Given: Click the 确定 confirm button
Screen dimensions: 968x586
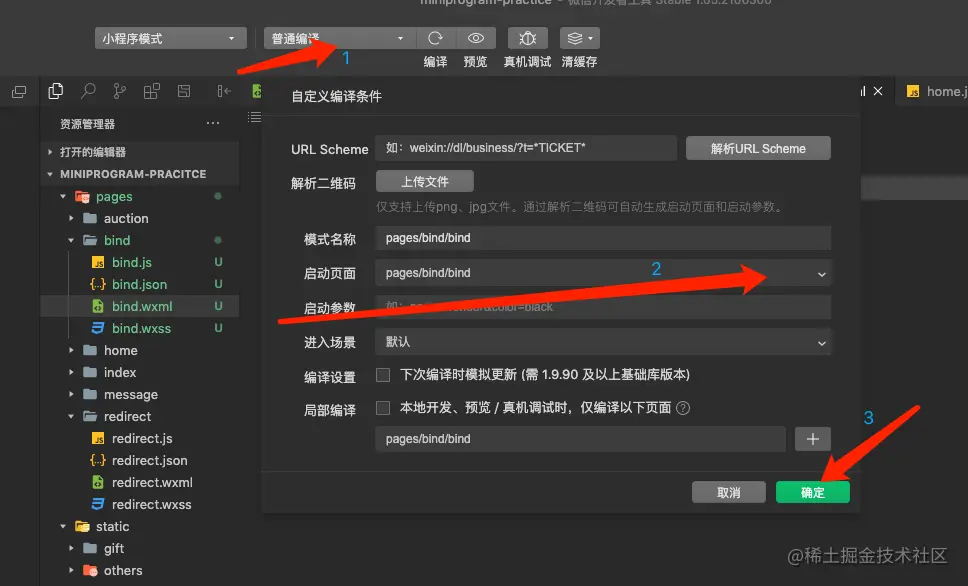Looking at the screenshot, I should pyautogui.click(x=812, y=491).
